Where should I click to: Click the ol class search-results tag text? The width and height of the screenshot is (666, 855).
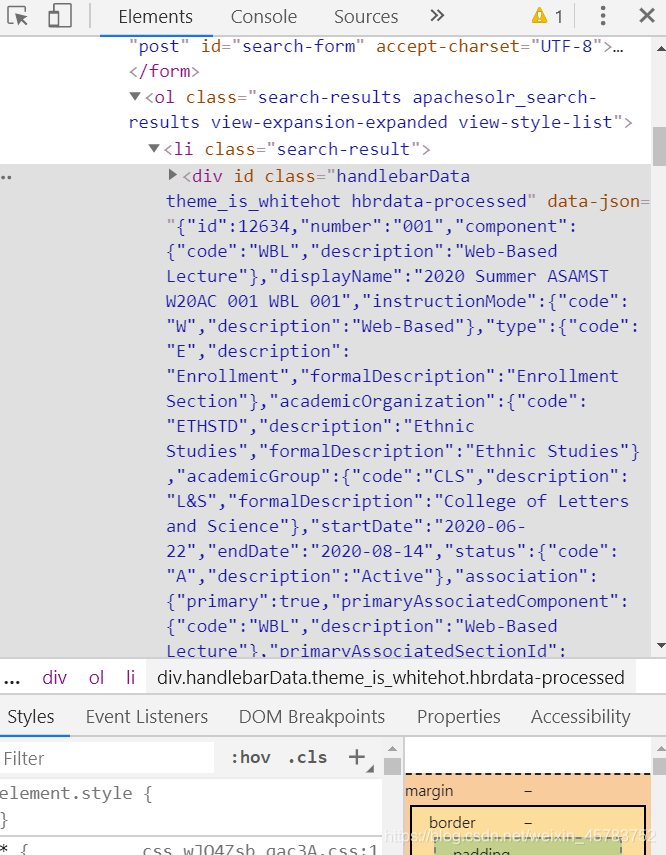point(380,110)
